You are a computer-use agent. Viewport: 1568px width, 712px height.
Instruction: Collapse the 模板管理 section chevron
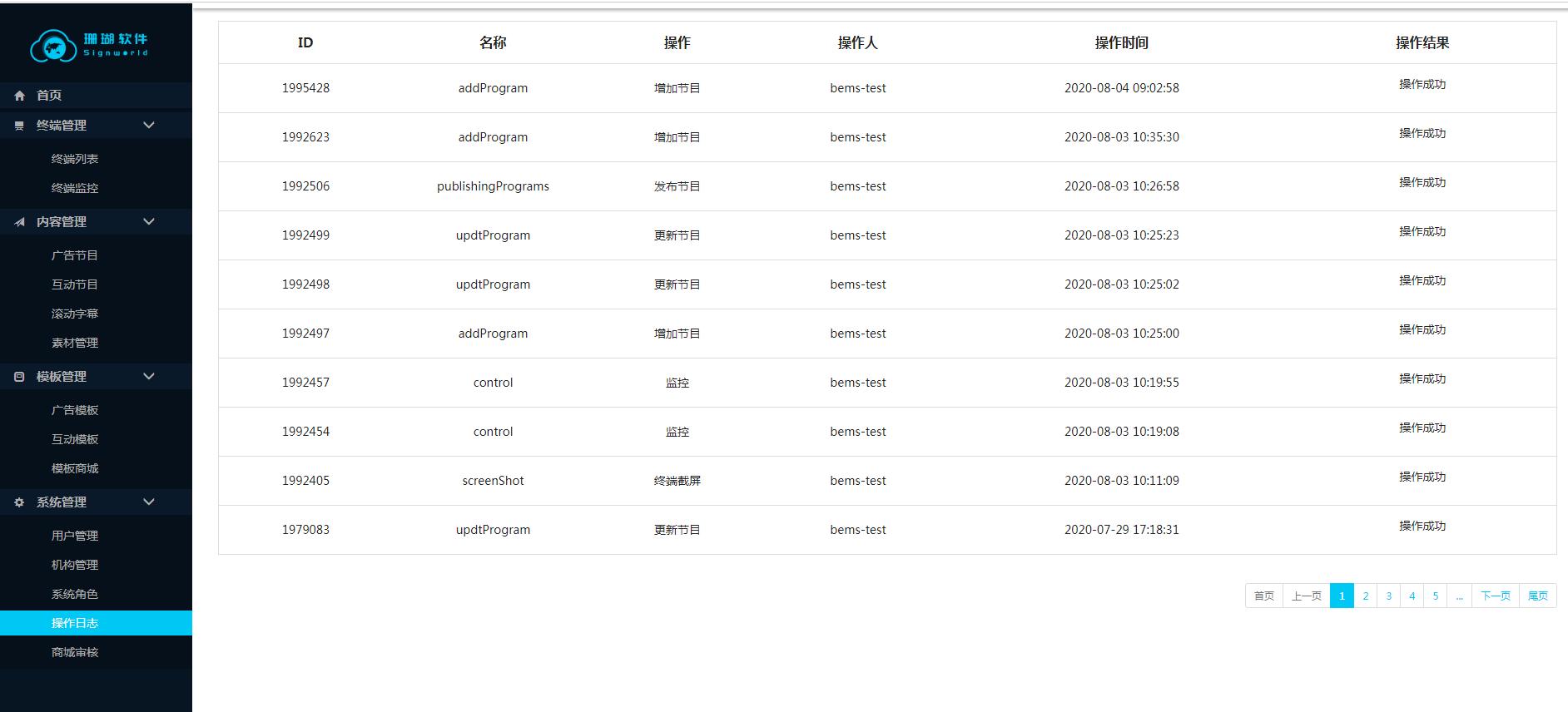149,377
